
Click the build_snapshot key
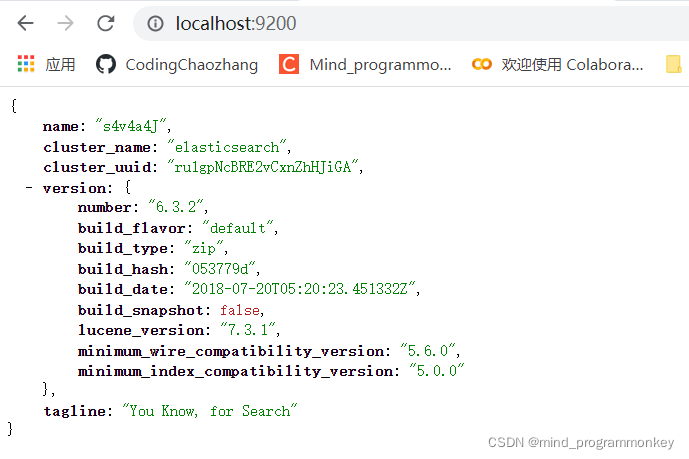pos(142,311)
